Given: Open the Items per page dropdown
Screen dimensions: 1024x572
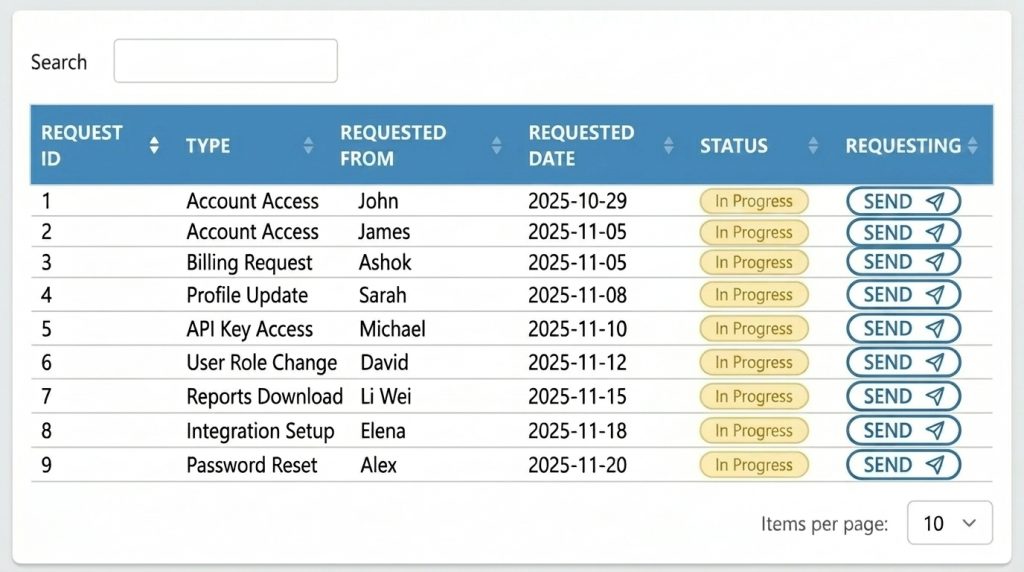Looking at the screenshot, I should (949, 523).
